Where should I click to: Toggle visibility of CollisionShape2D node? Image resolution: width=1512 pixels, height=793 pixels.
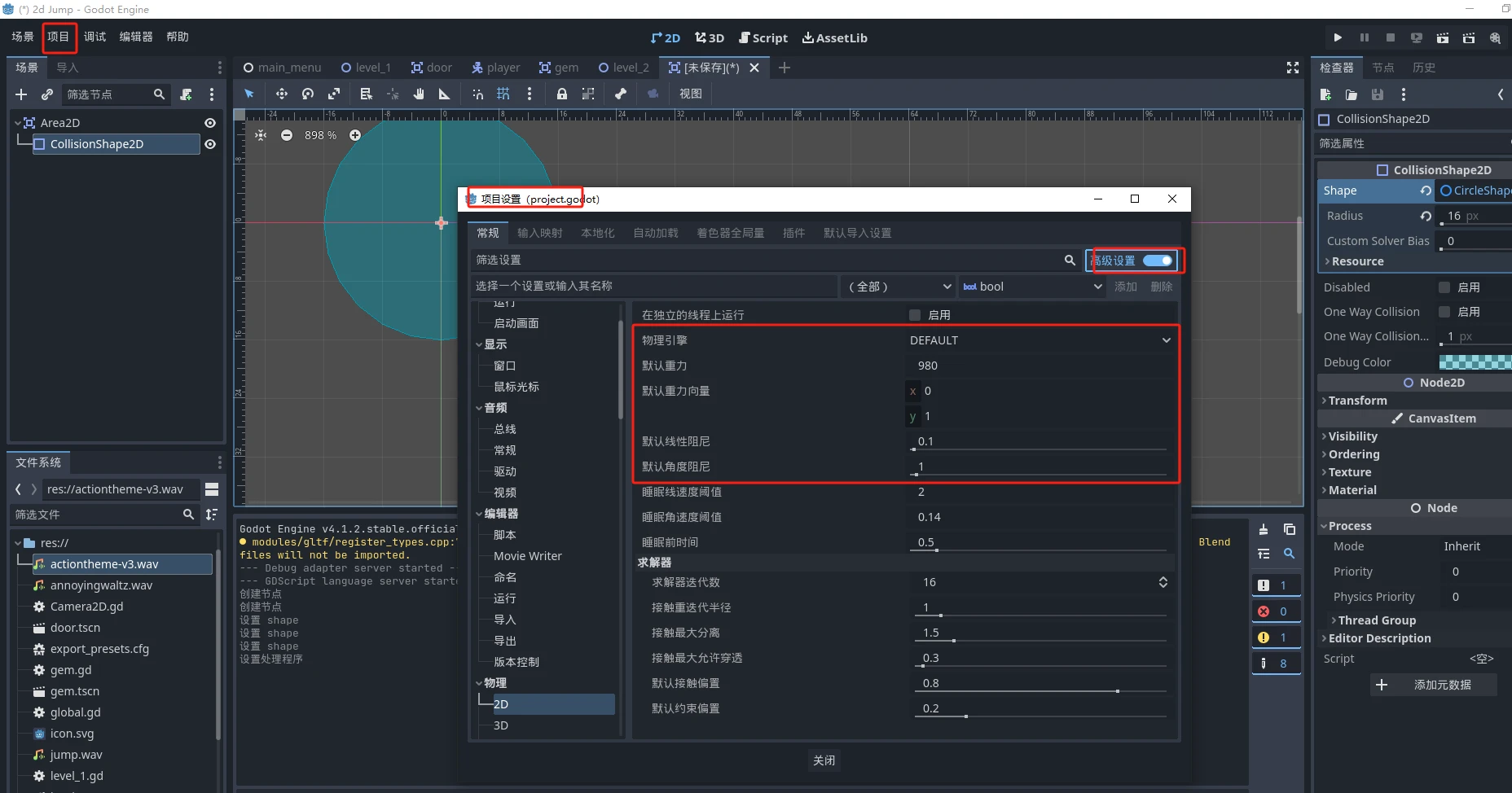click(209, 144)
